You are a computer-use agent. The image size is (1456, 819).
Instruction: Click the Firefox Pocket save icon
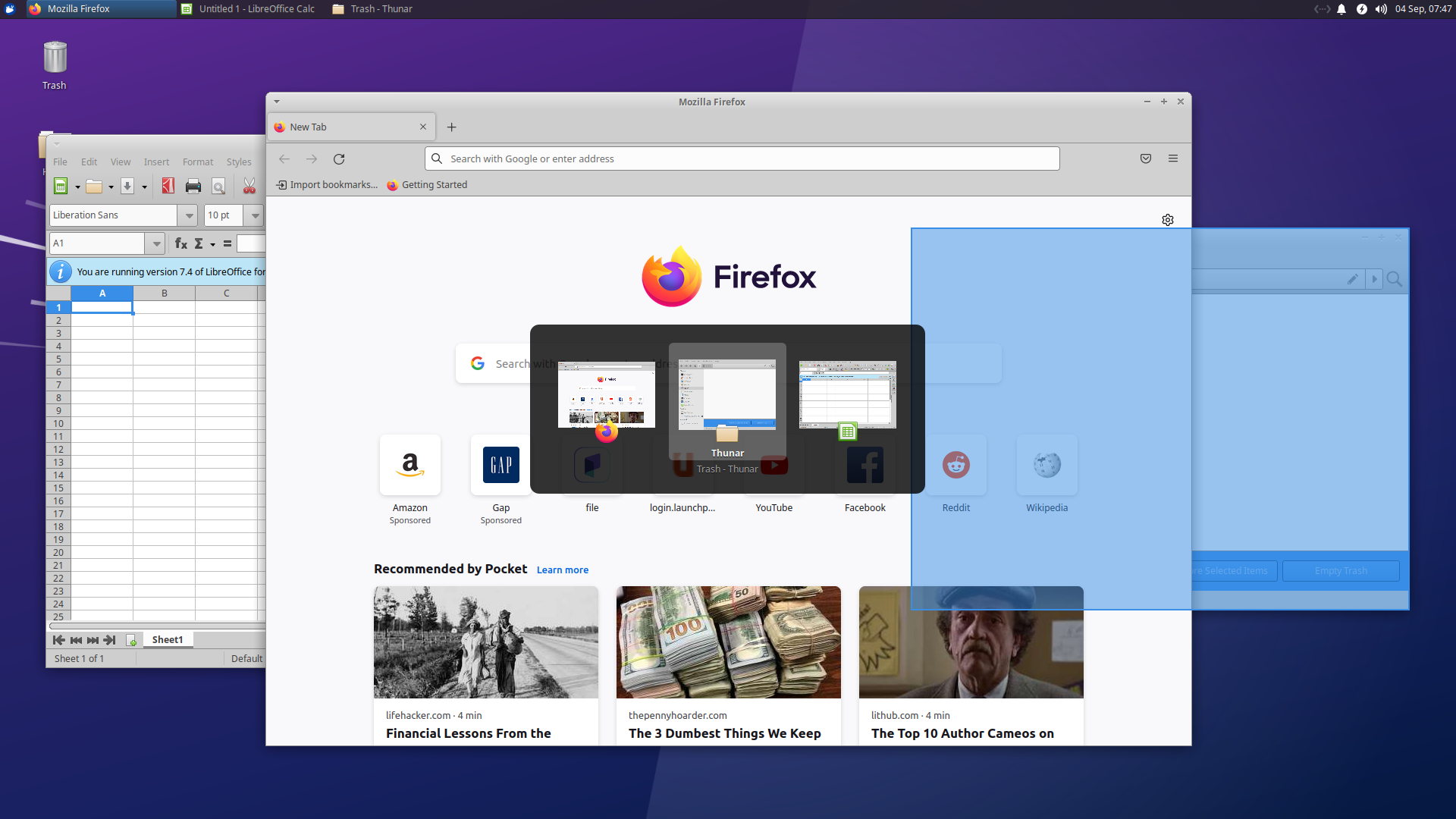(1145, 158)
